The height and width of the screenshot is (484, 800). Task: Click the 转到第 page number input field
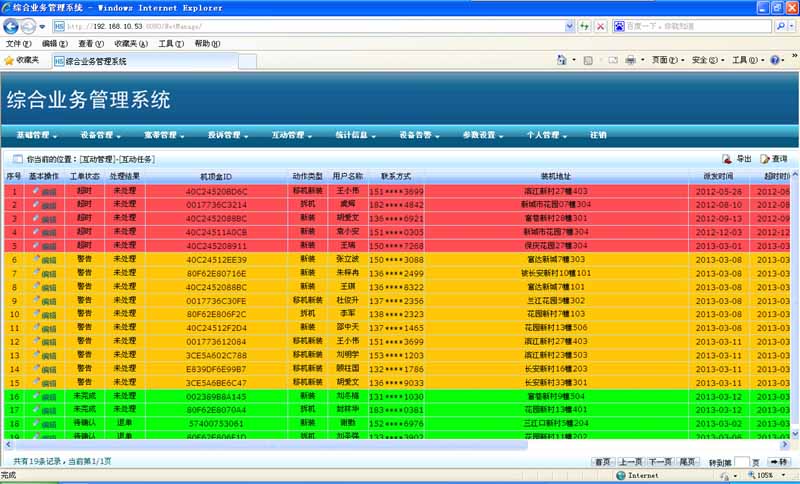click(741, 462)
